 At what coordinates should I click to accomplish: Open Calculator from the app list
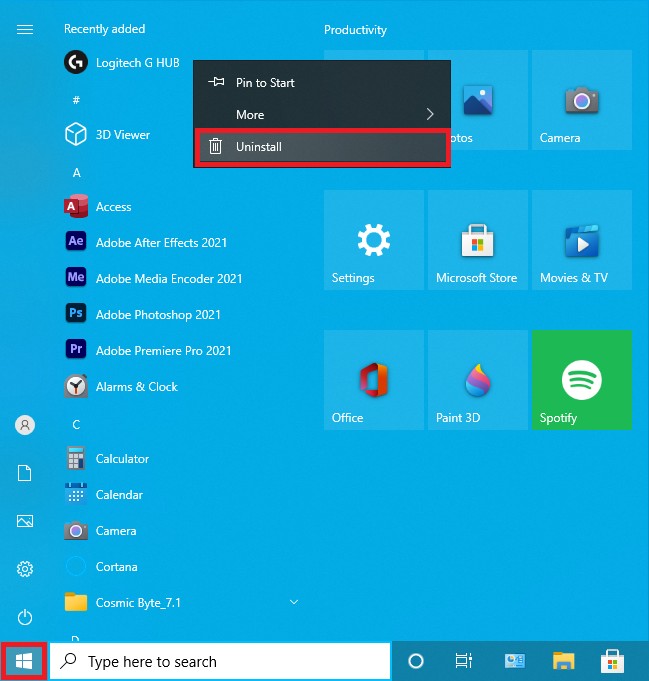106,459
